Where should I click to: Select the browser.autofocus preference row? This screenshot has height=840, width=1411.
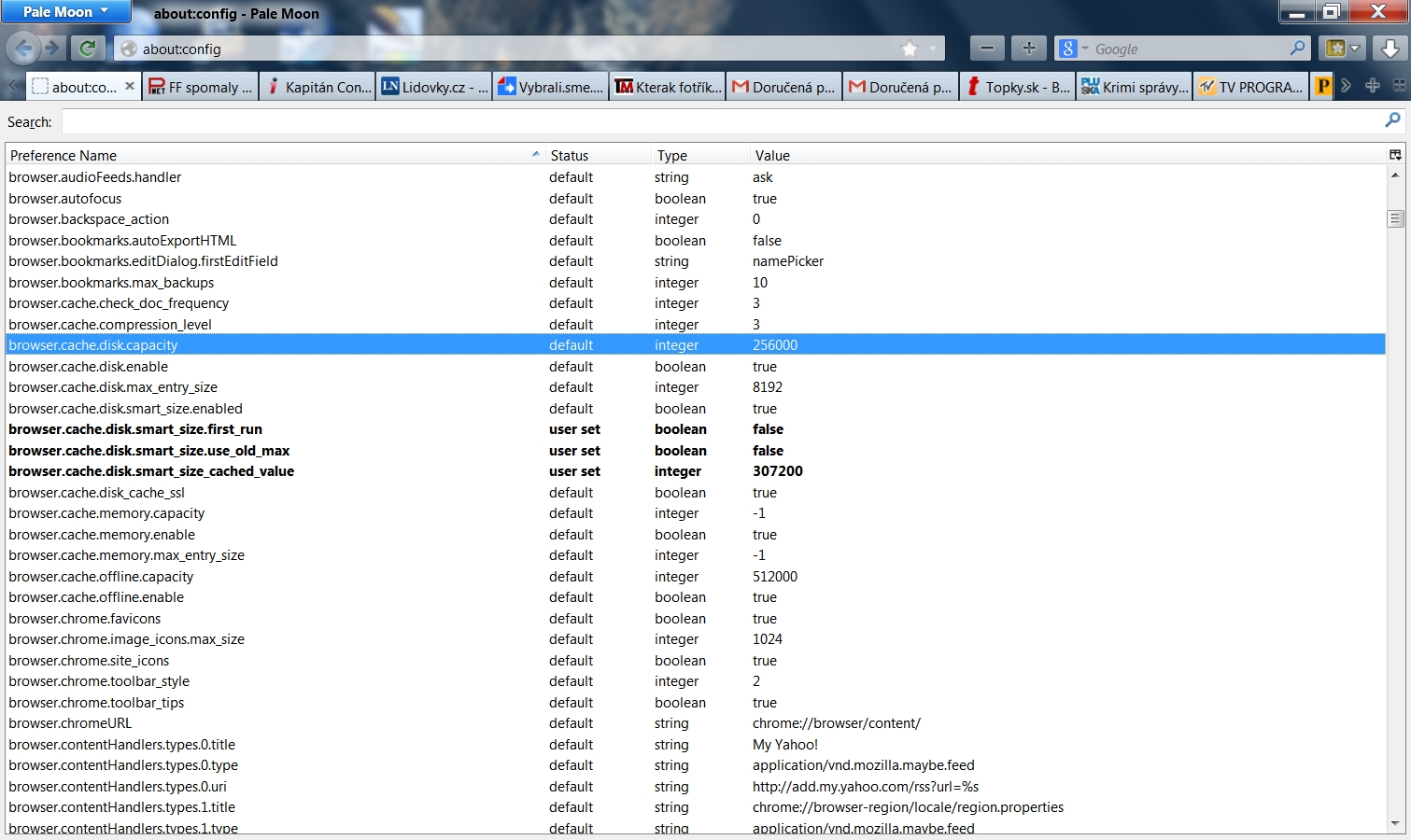(x=696, y=199)
